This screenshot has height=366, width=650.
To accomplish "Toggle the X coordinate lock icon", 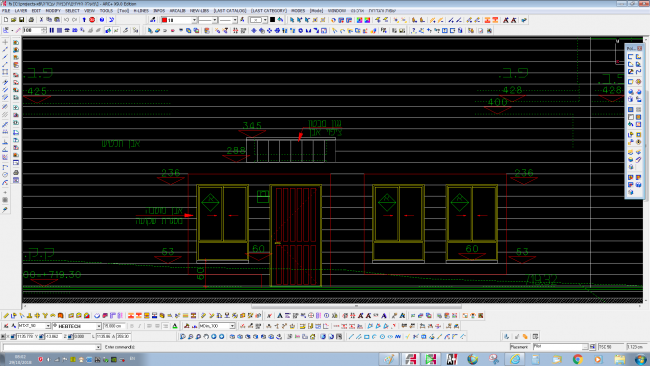I will 13,337.
